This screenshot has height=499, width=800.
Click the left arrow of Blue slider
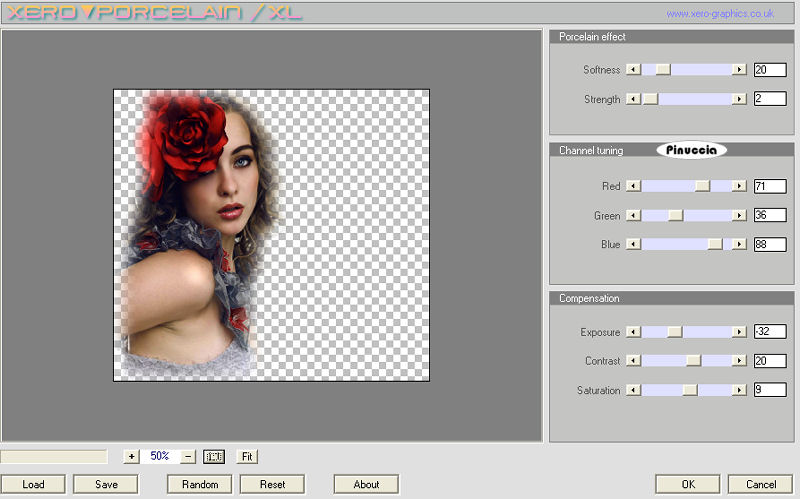(633, 244)
